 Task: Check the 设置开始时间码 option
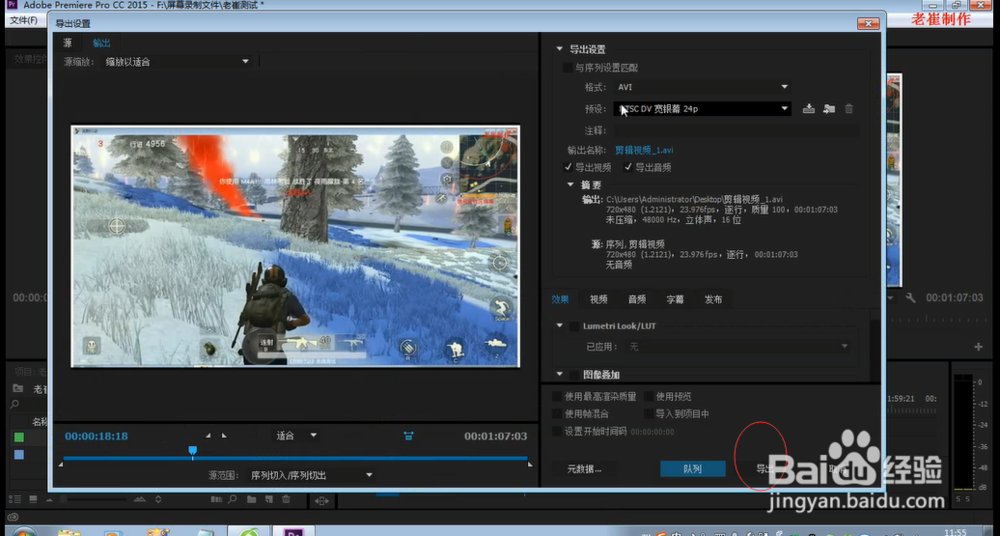pos(557,431)
